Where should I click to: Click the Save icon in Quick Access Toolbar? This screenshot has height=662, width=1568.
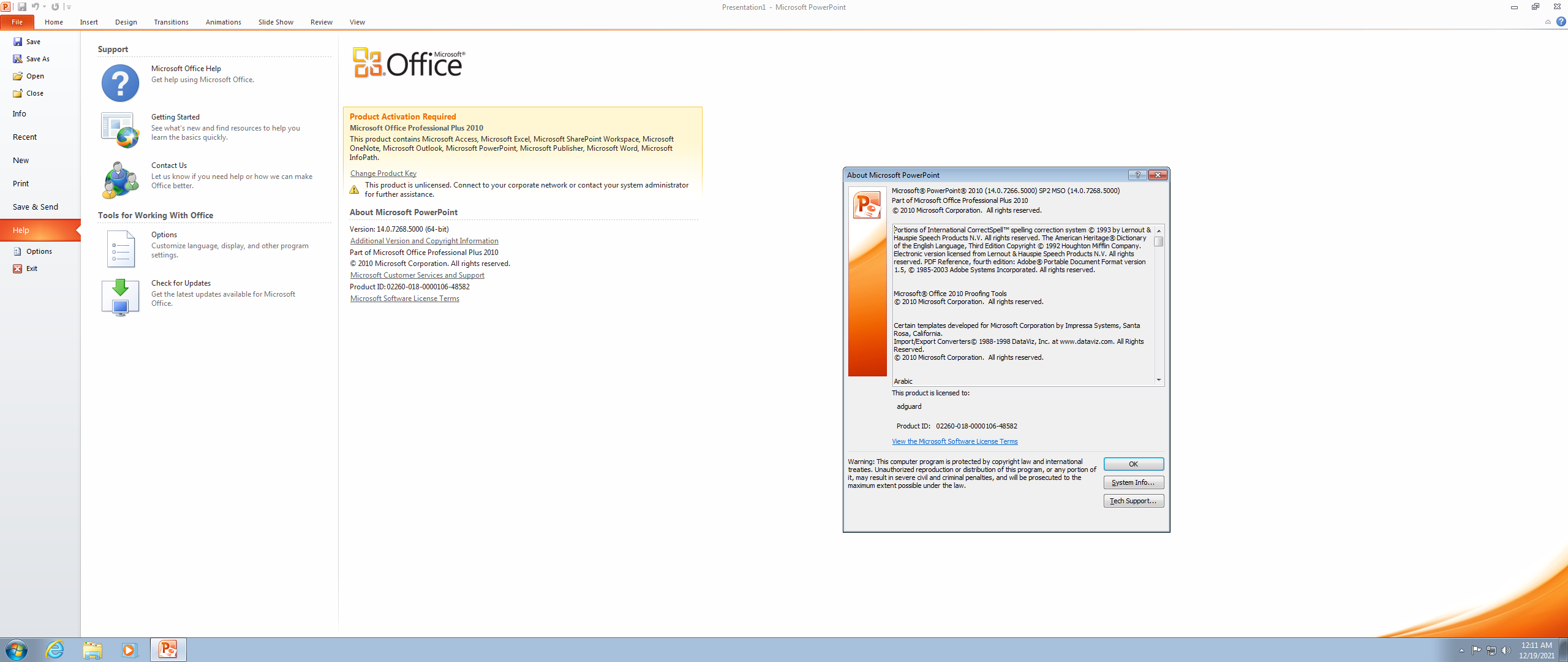point(21,7)
